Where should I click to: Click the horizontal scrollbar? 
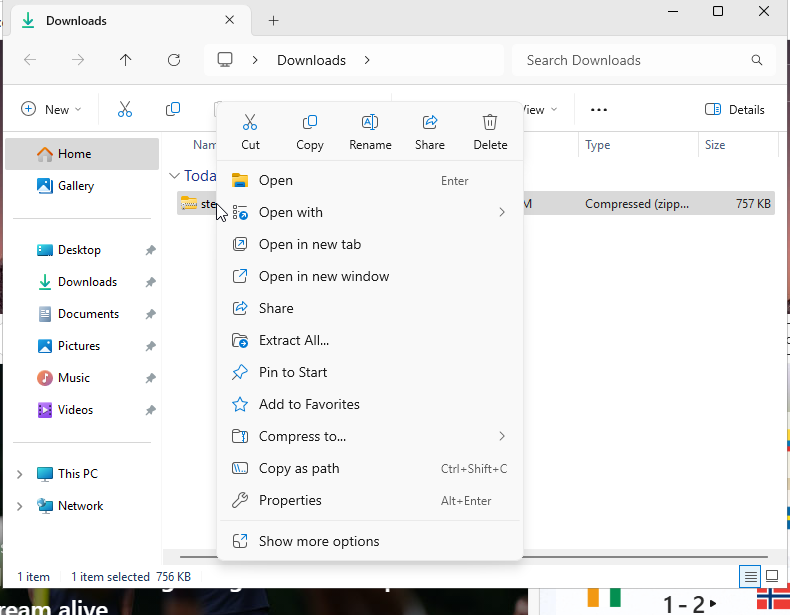(645, 557)
